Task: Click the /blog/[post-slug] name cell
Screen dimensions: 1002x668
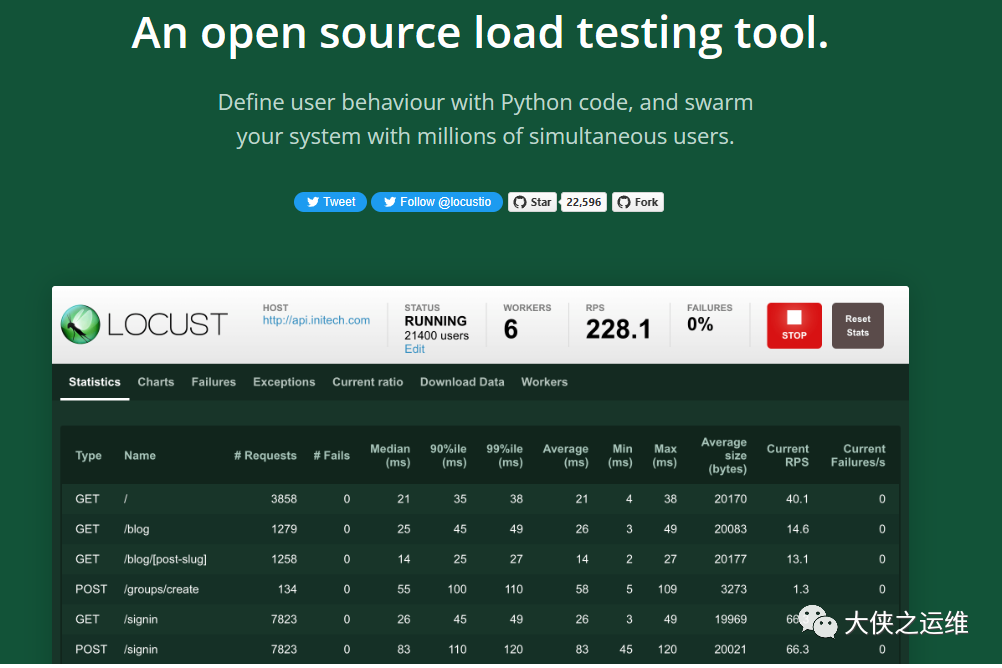Action: click(x=166, y=559)
